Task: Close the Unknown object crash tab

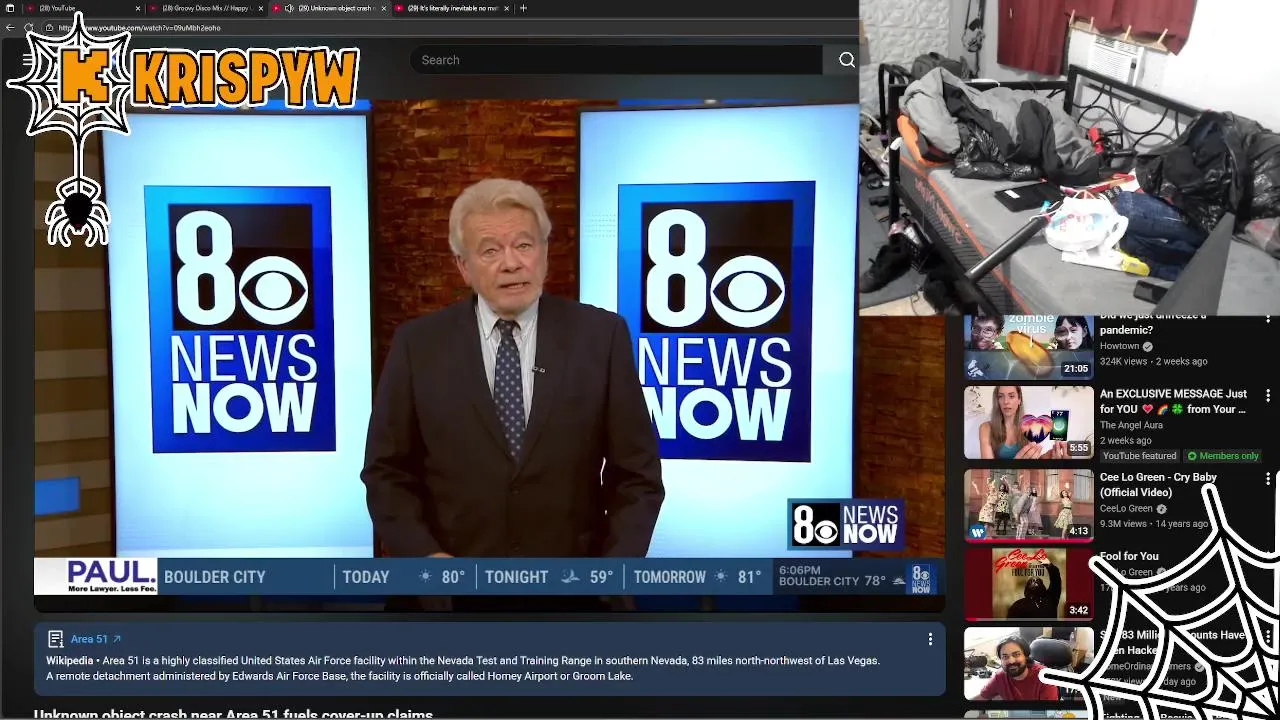Action: click(384, 8)
